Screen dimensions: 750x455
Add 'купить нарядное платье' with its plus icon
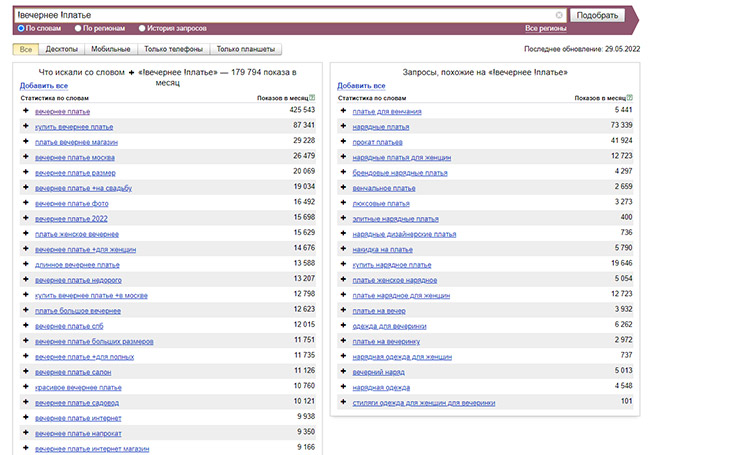343,264
